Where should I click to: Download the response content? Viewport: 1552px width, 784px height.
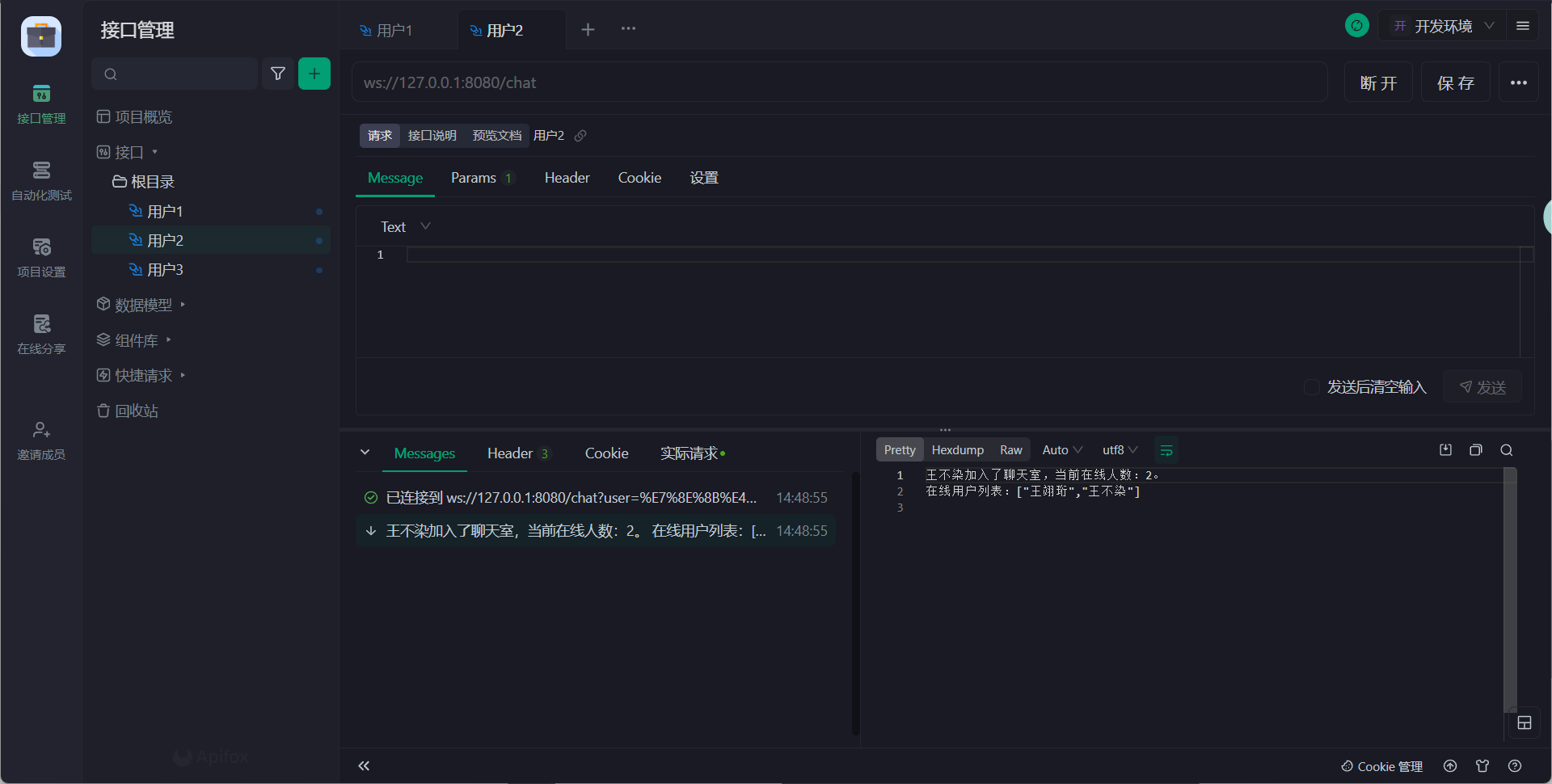click(x=1446, y=449)
